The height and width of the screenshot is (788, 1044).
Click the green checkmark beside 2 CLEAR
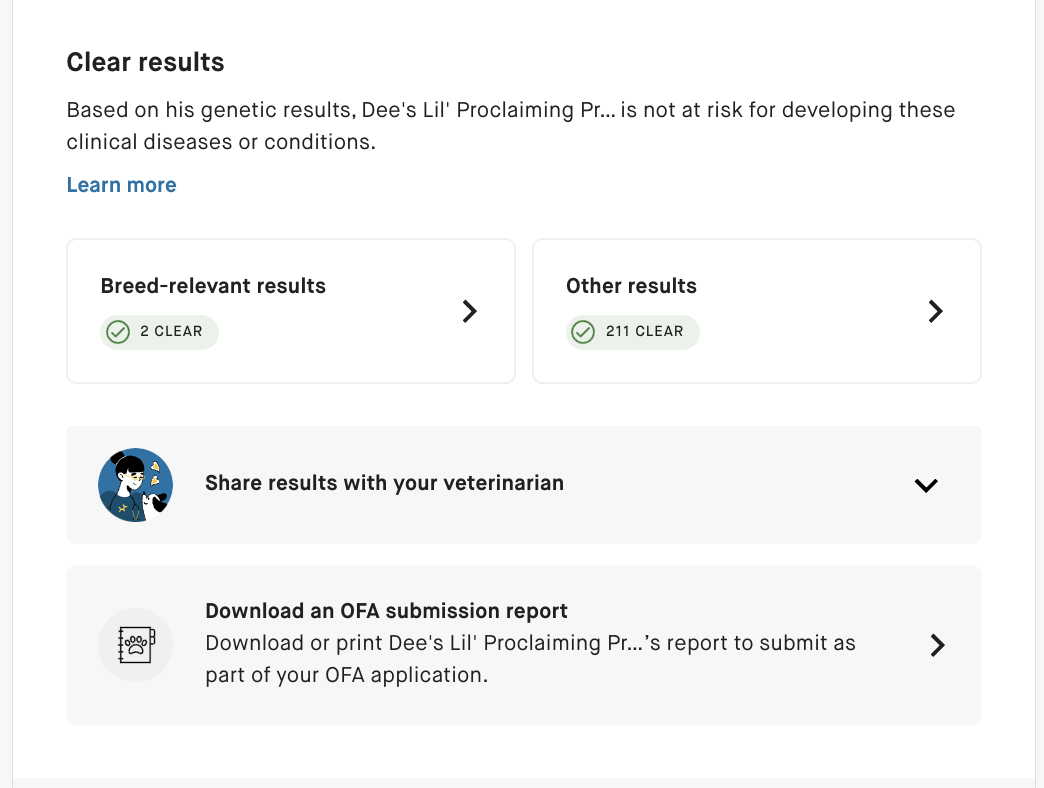tap(118, 332)
